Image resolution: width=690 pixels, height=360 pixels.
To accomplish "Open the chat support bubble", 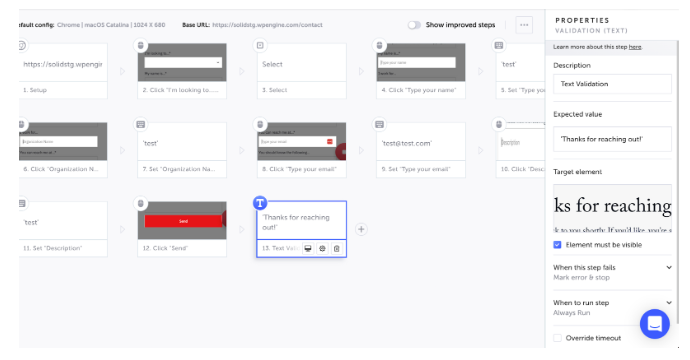I will pyautogui.click(x=655, y=324).
